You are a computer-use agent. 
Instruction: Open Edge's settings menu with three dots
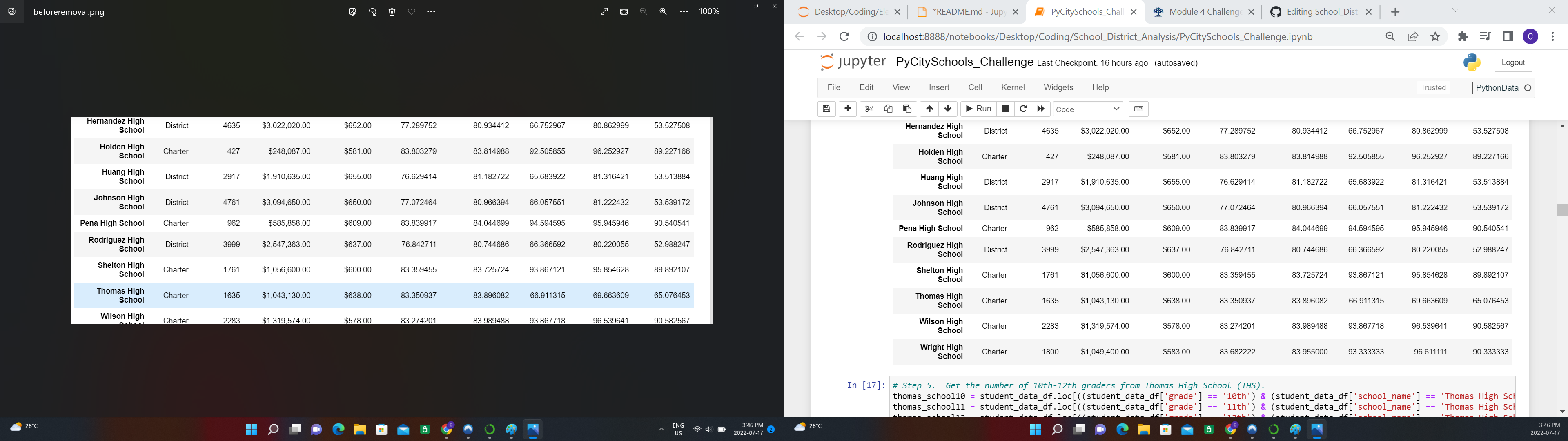tap(1553, 37)
